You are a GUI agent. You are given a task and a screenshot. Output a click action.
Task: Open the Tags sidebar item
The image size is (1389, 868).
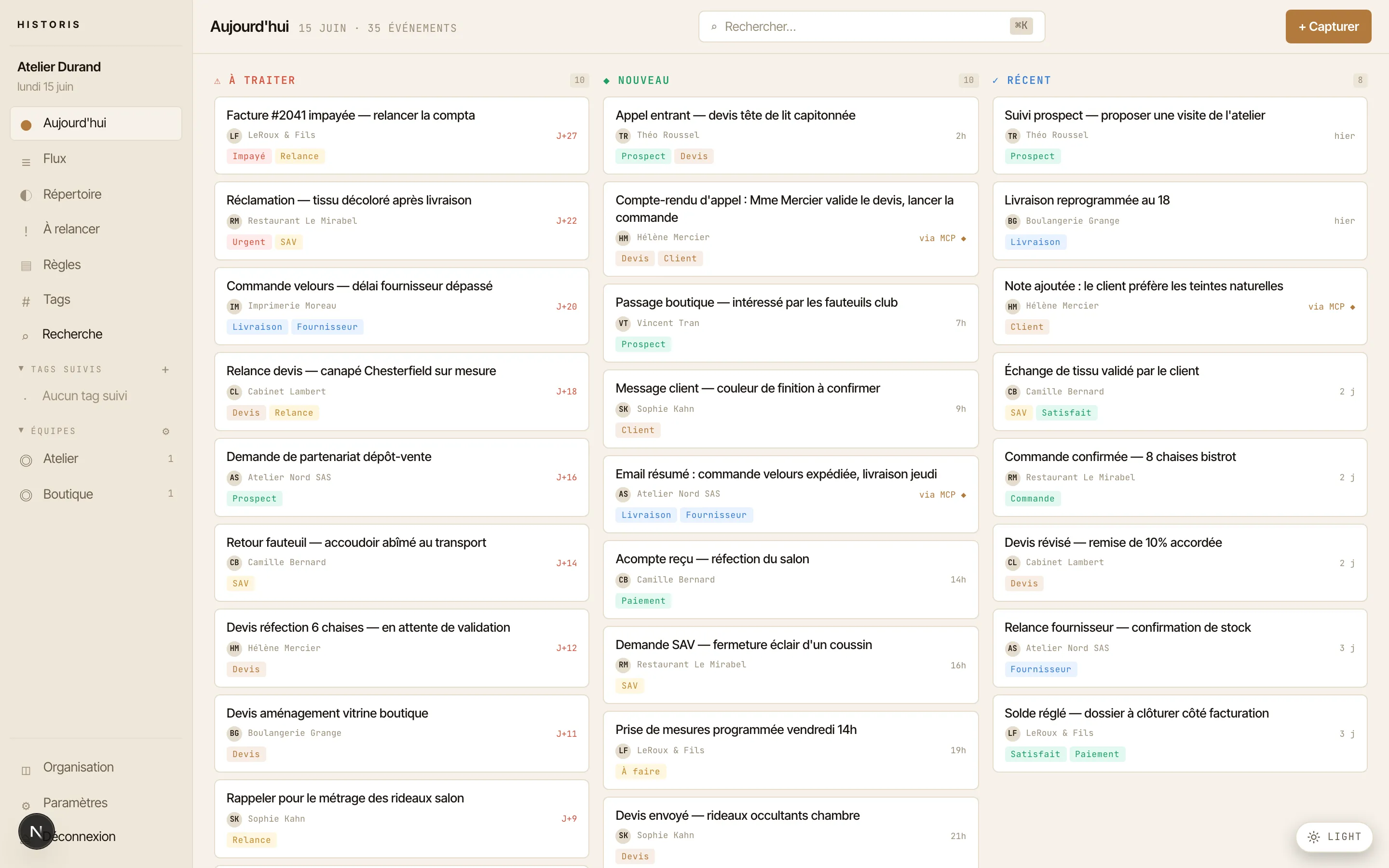[96, 300]
